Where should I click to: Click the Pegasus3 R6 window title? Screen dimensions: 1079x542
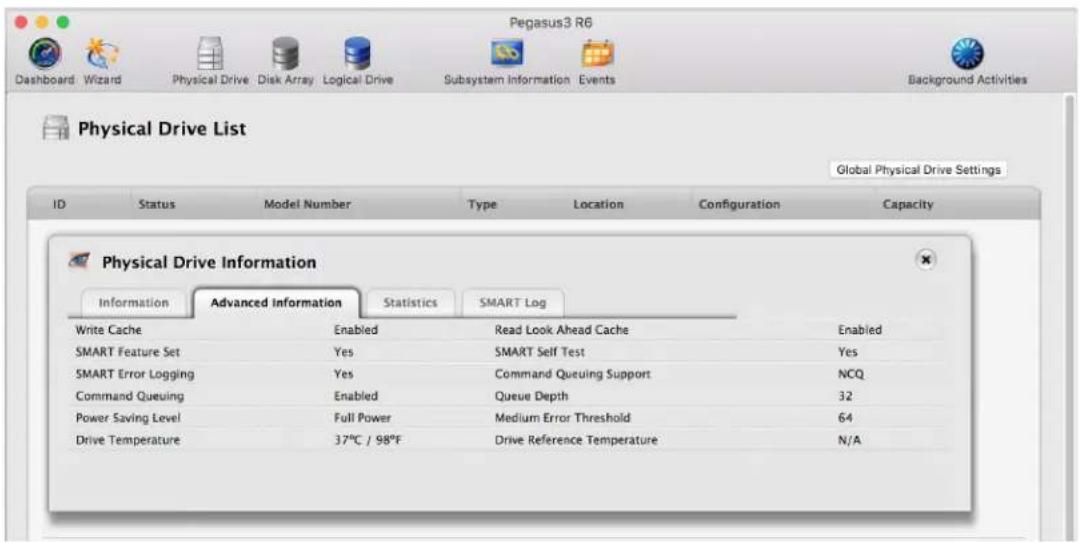[x=551, y=23]
